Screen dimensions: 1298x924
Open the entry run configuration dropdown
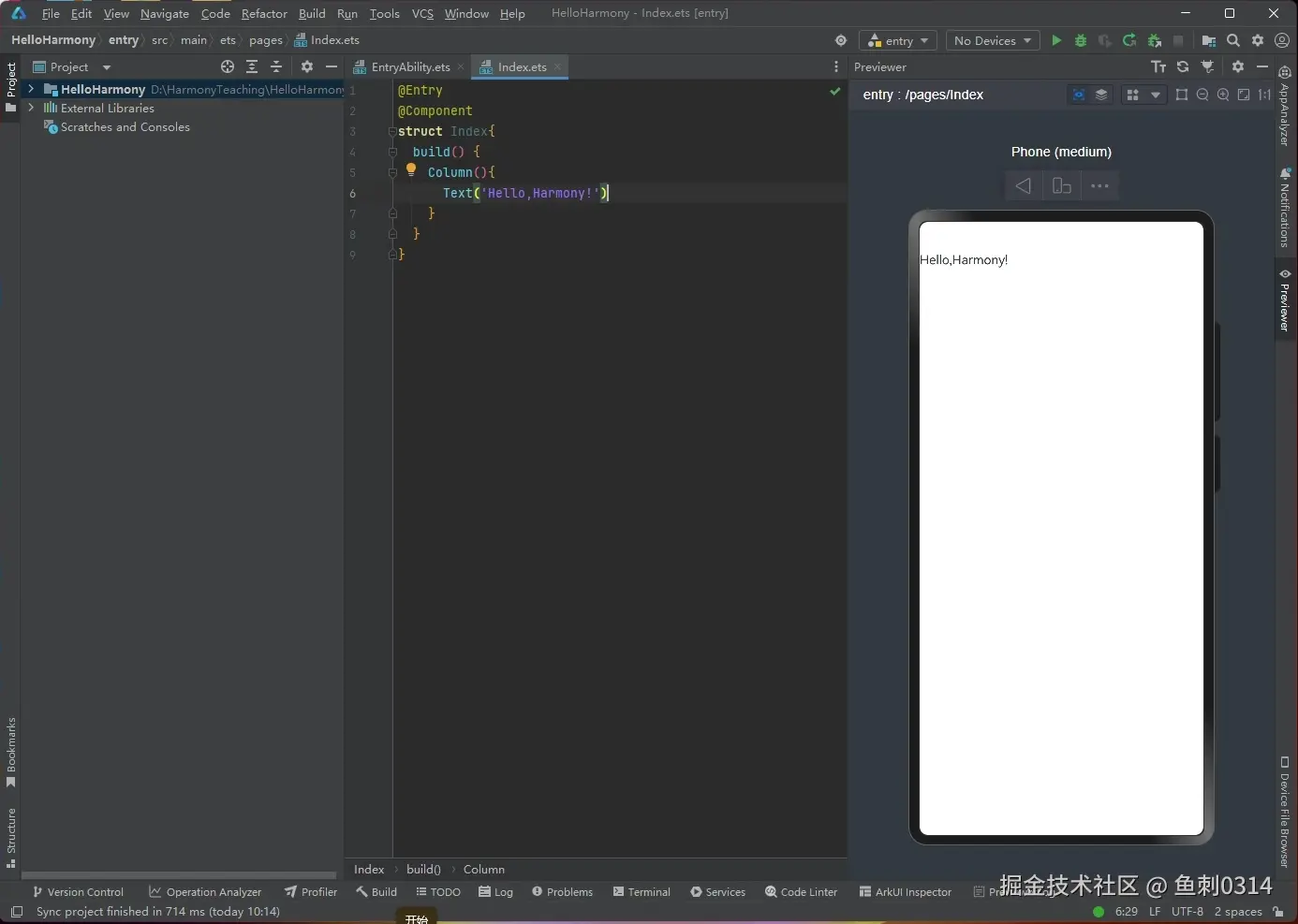pos(898,40)
